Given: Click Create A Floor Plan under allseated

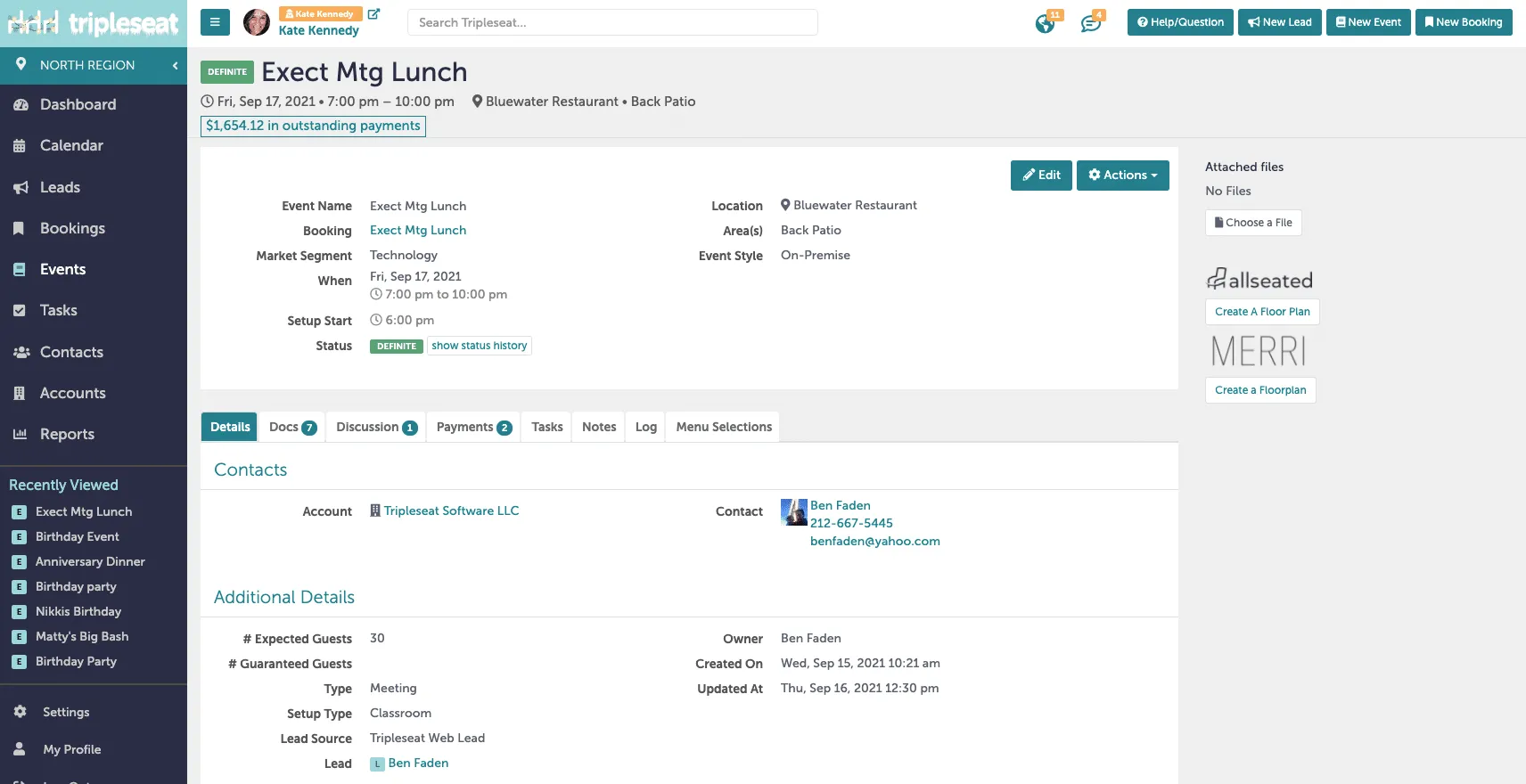Looking at the screenshot, I should click(1262, 312).
